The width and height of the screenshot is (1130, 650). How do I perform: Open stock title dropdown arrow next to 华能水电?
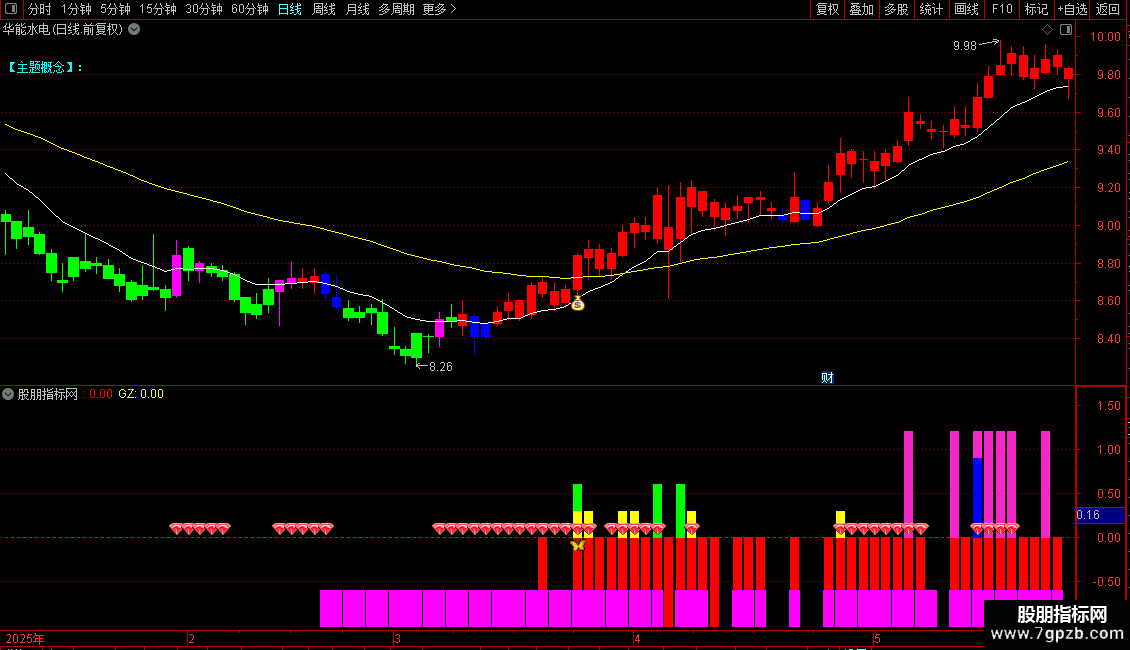(134, 30)
